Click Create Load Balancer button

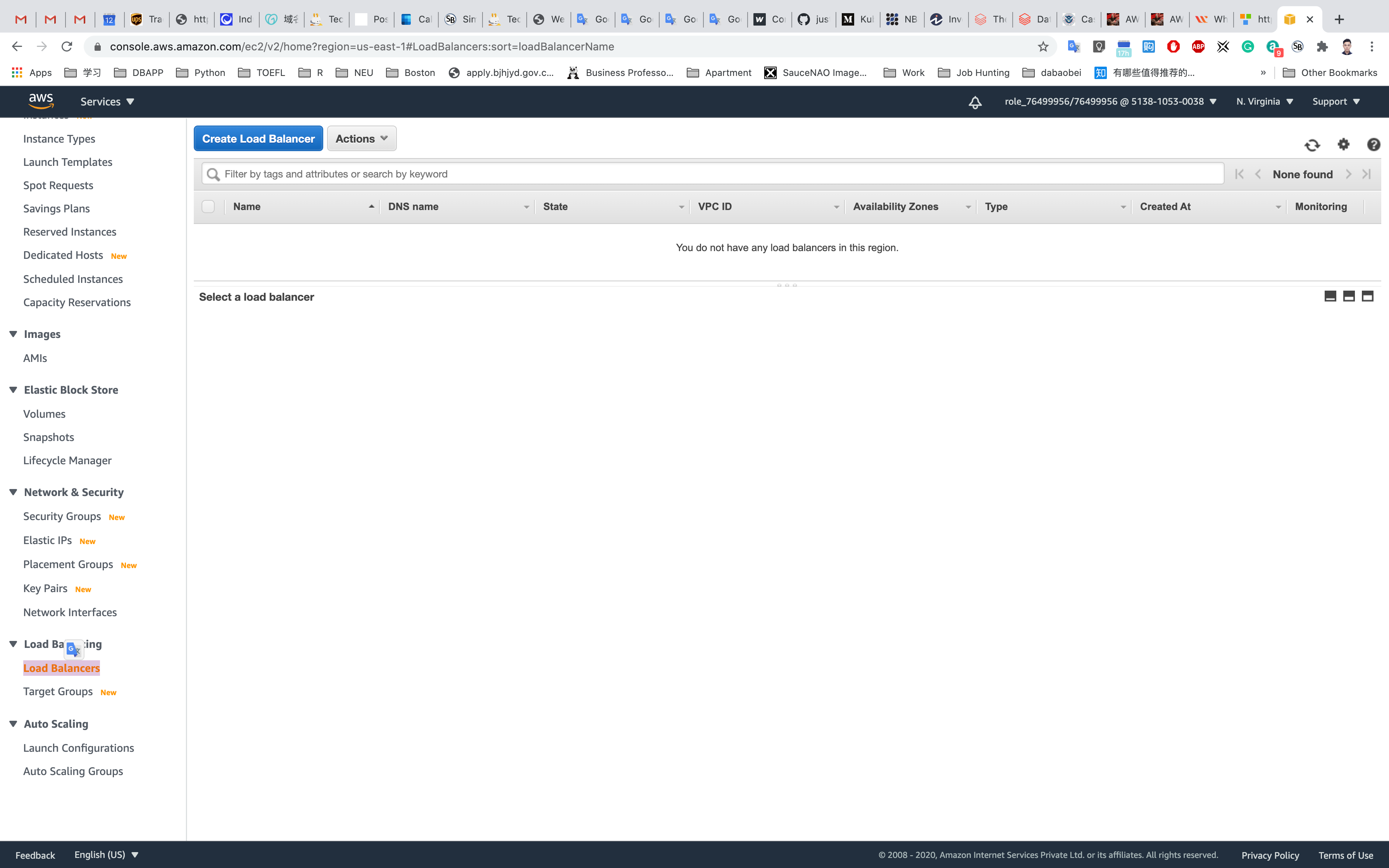click(x=258, y=138)
